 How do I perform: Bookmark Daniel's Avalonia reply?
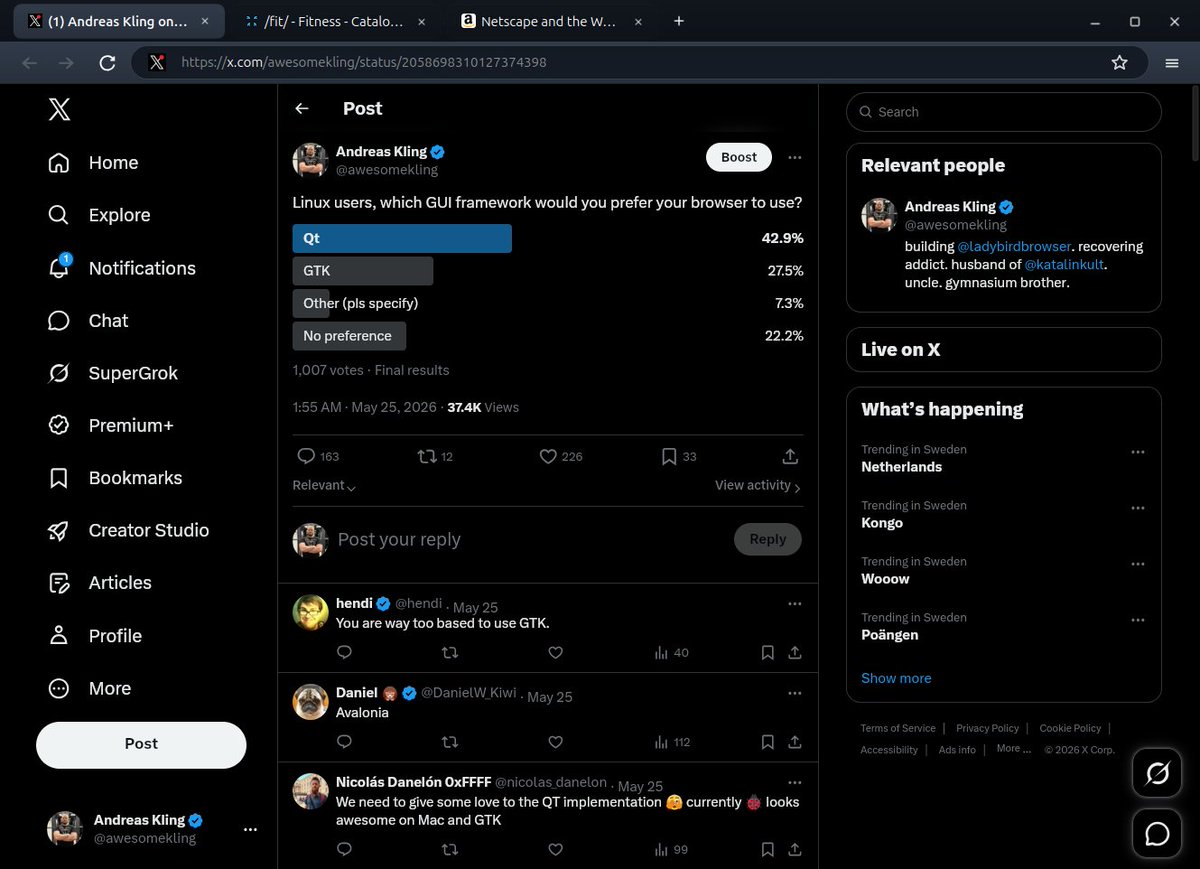coord(768,742)
